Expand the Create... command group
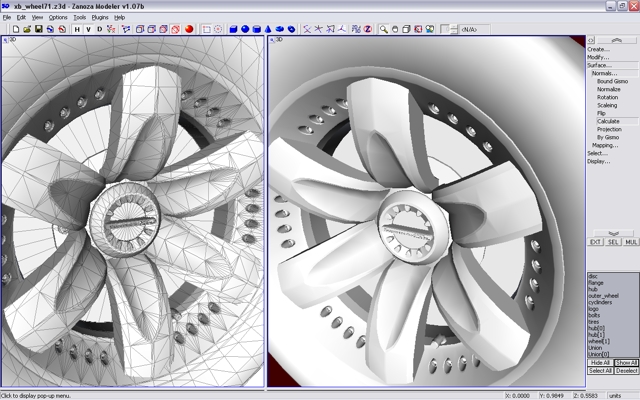This screenshot has width=640, height=400. click(598, 49)
